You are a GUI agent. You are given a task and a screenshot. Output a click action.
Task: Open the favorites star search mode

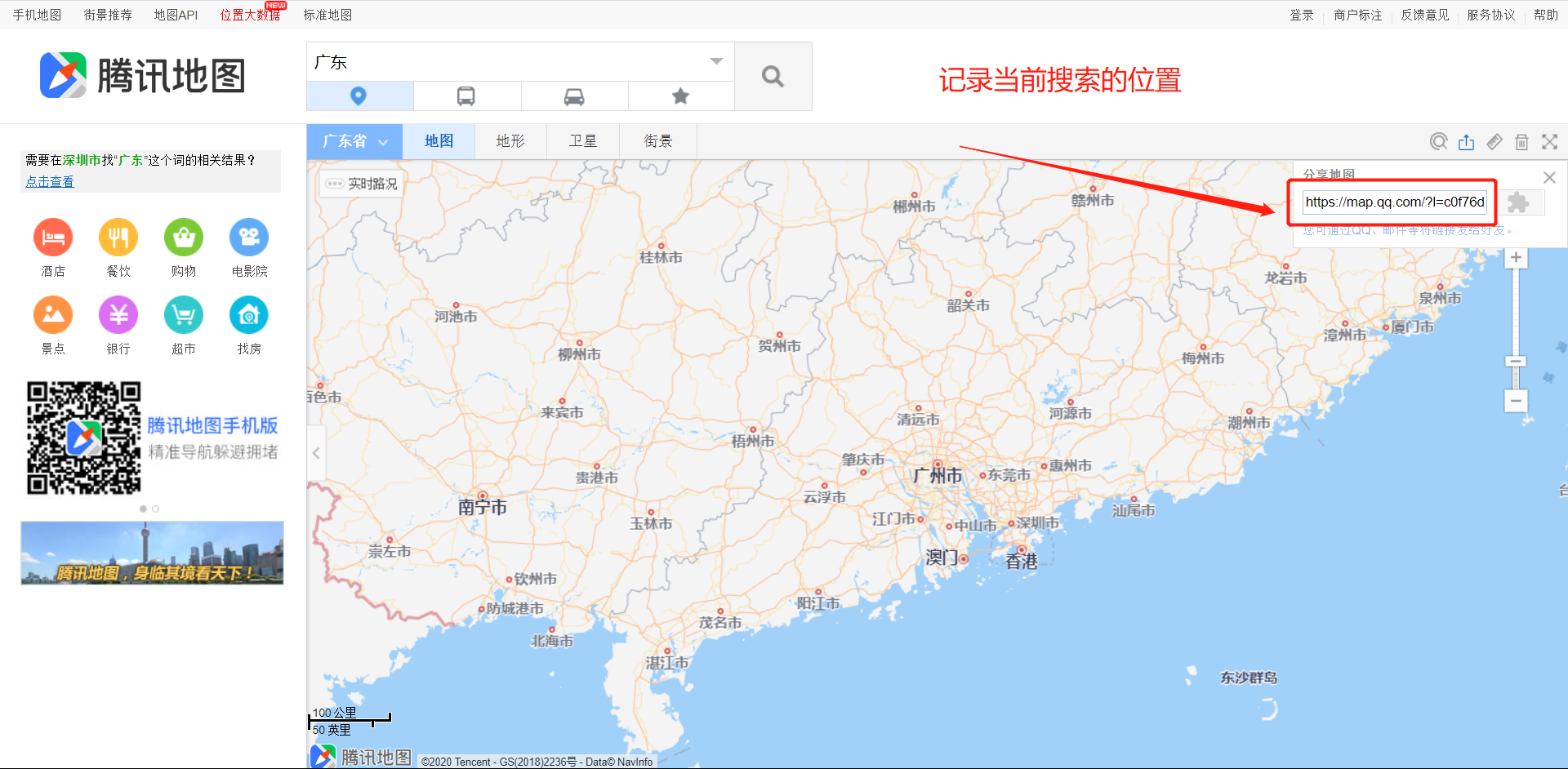pos(681,96)
